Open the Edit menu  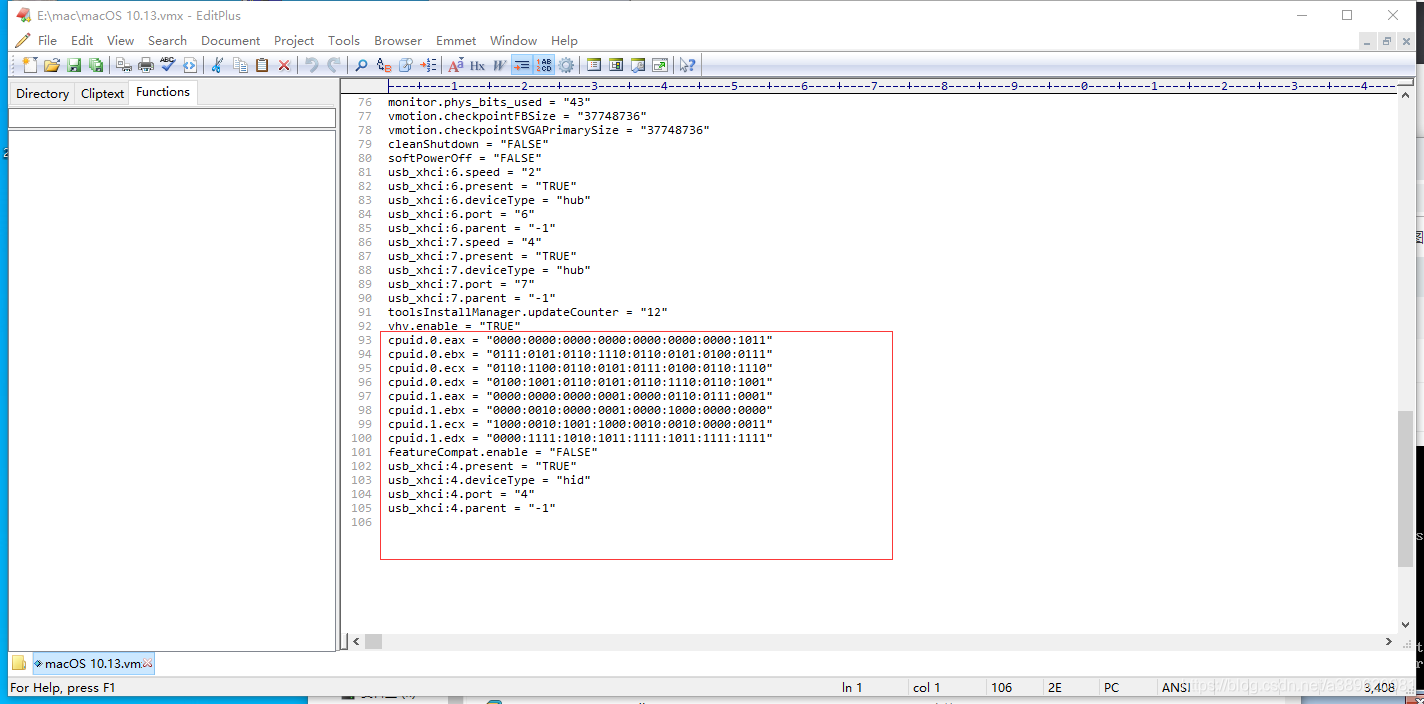click(x=82, y=41)
